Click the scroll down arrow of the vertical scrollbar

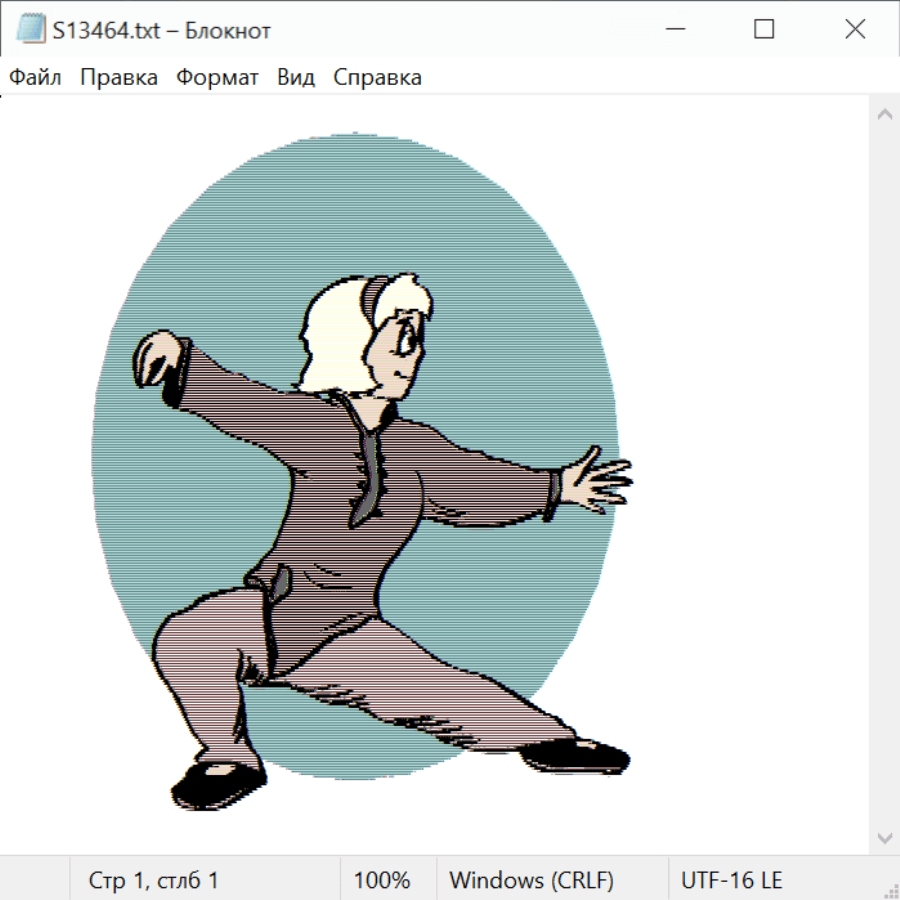coord(884,837)
